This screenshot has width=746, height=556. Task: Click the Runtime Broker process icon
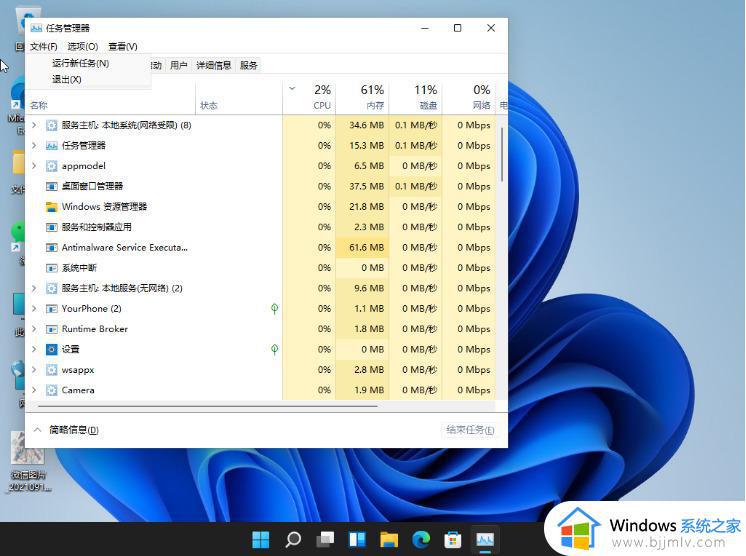tap(51, 329)
